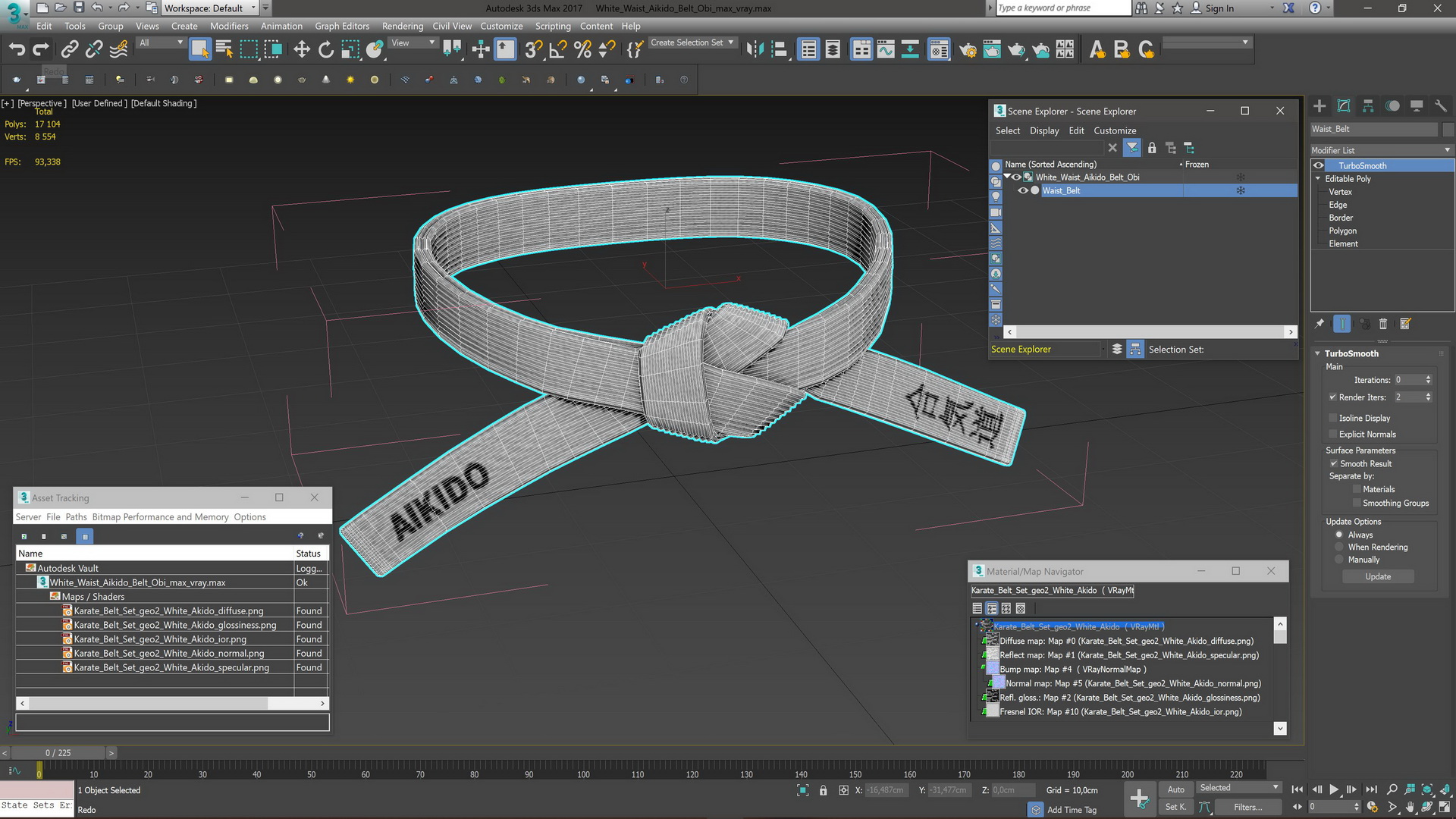Select the Rotate transform tool
This screenshot has height=819, width=1456.
326,50
